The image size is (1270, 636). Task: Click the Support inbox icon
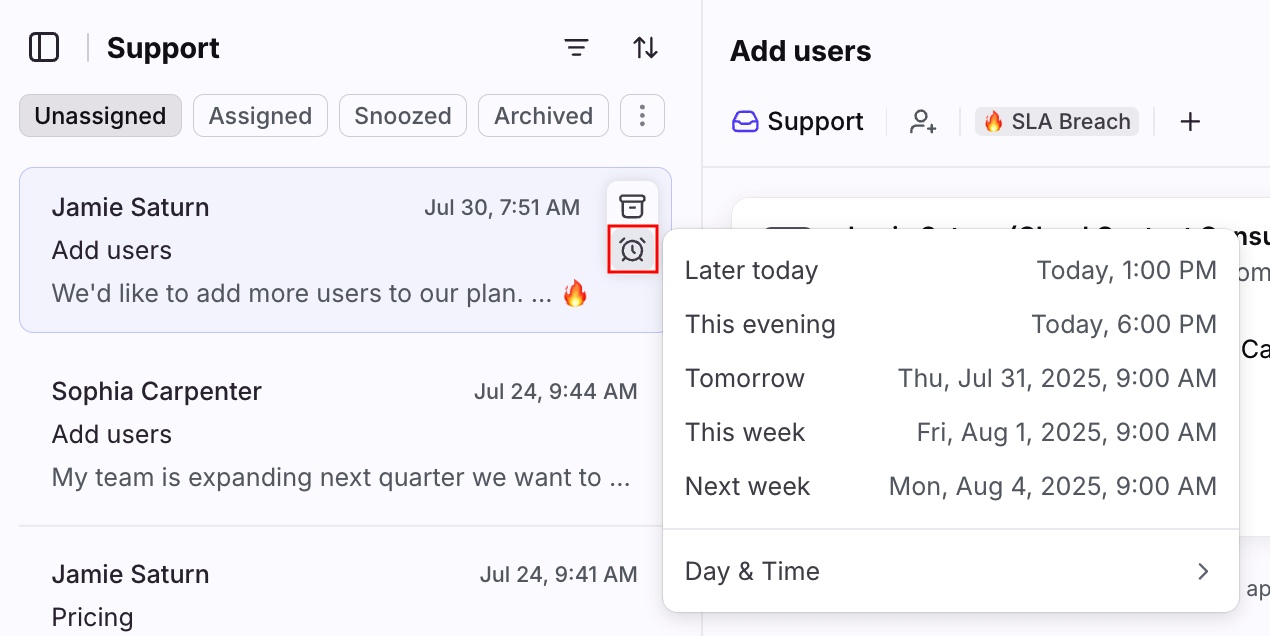point(746,122)
